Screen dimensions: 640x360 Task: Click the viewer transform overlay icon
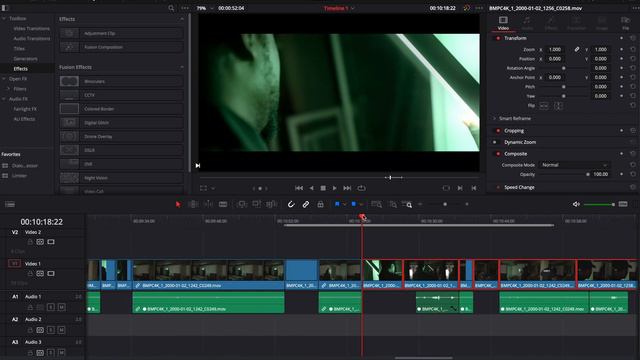click(203, 188)
